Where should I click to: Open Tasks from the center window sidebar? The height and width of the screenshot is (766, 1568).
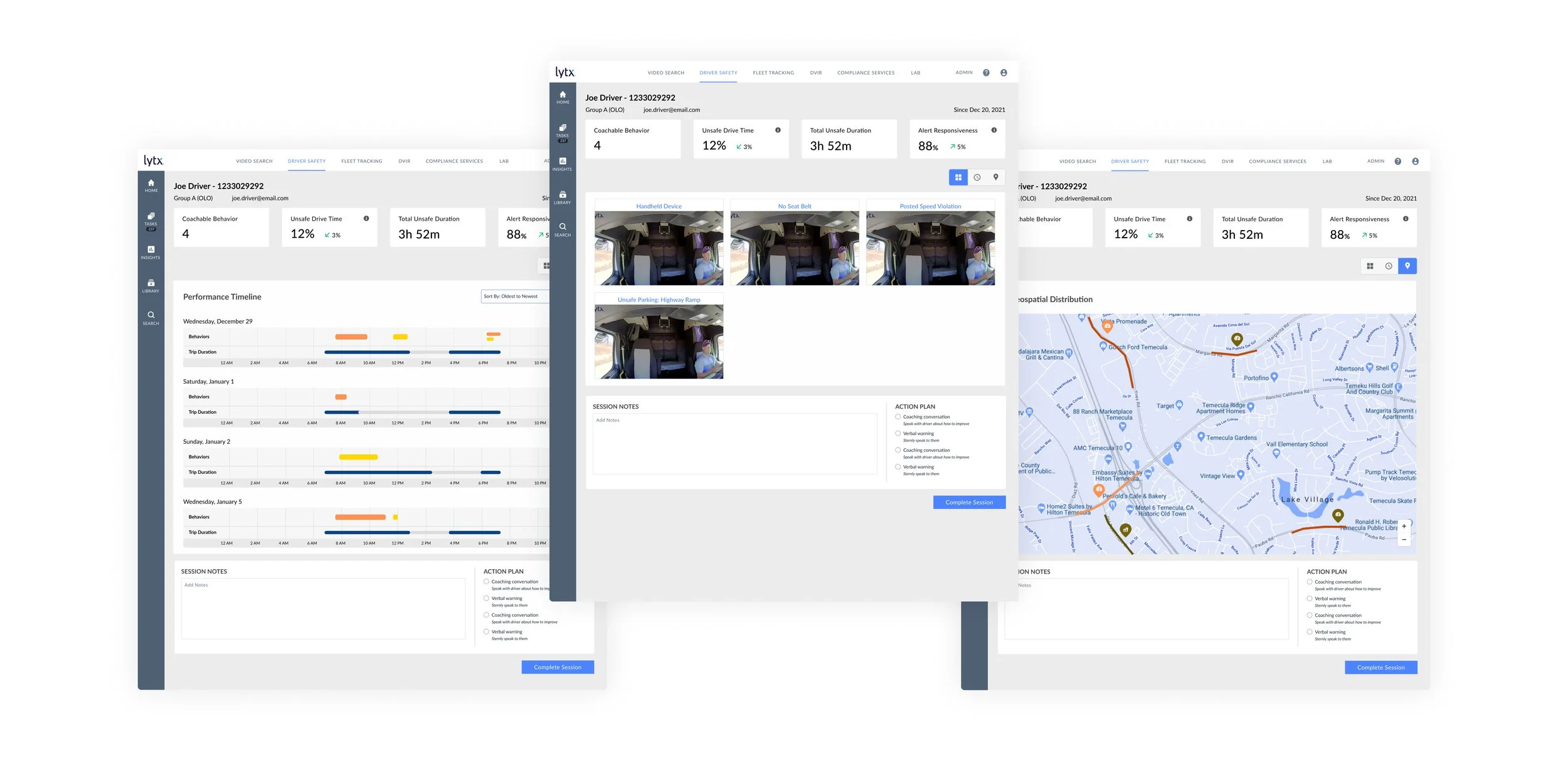coord(563,130)
